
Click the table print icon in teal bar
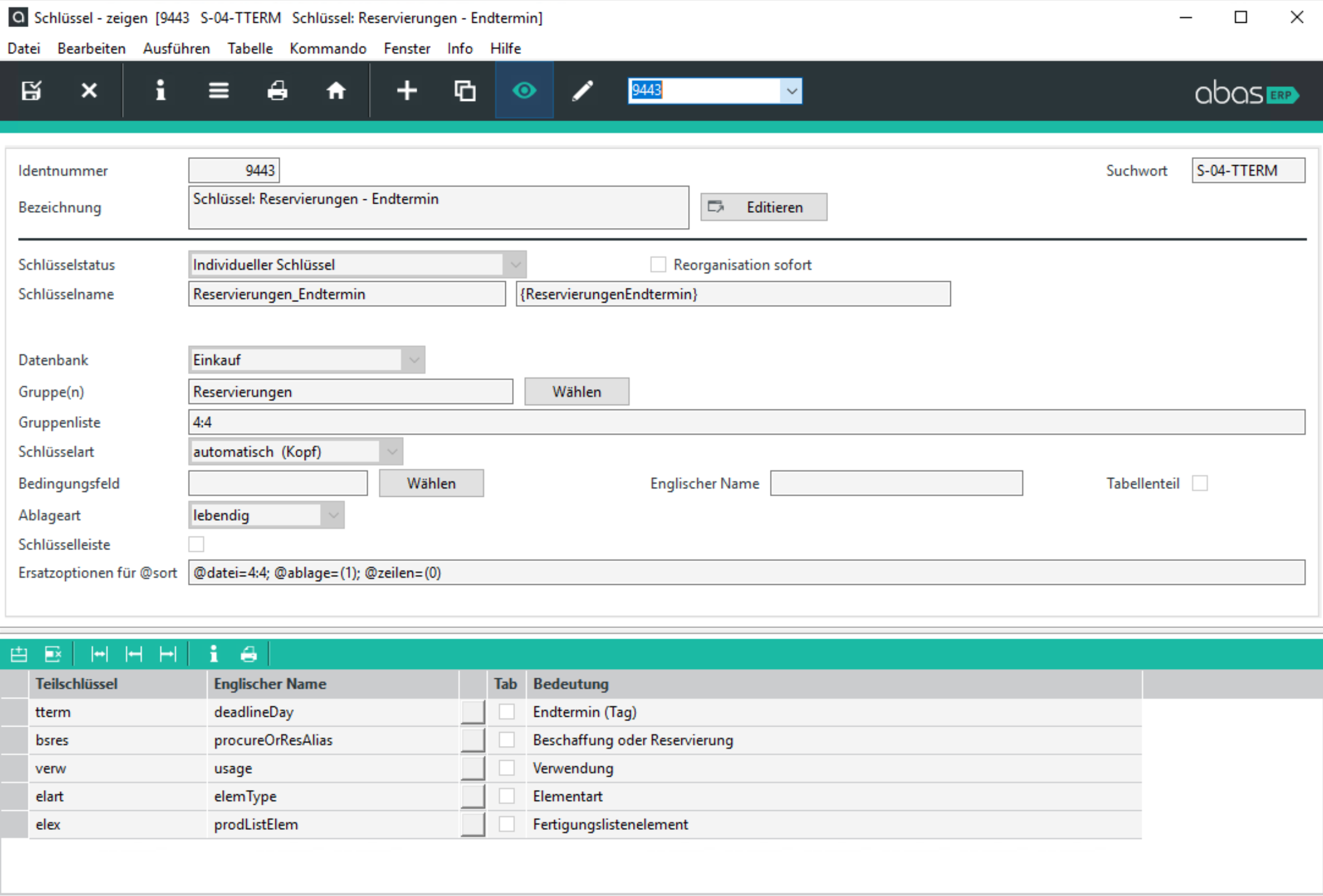[249, 654]
